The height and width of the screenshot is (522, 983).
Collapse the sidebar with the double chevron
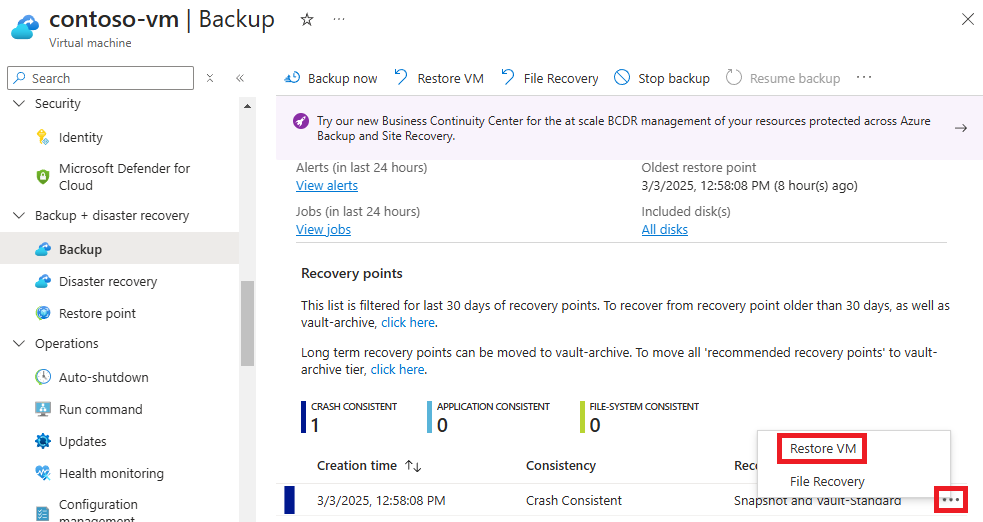(239, 78)
